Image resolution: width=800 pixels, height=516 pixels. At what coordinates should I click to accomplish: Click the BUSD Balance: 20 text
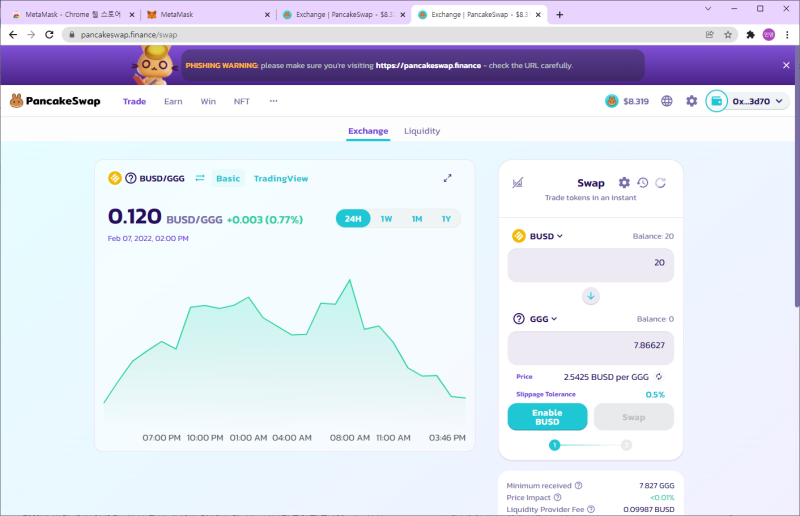coord(653,236)
